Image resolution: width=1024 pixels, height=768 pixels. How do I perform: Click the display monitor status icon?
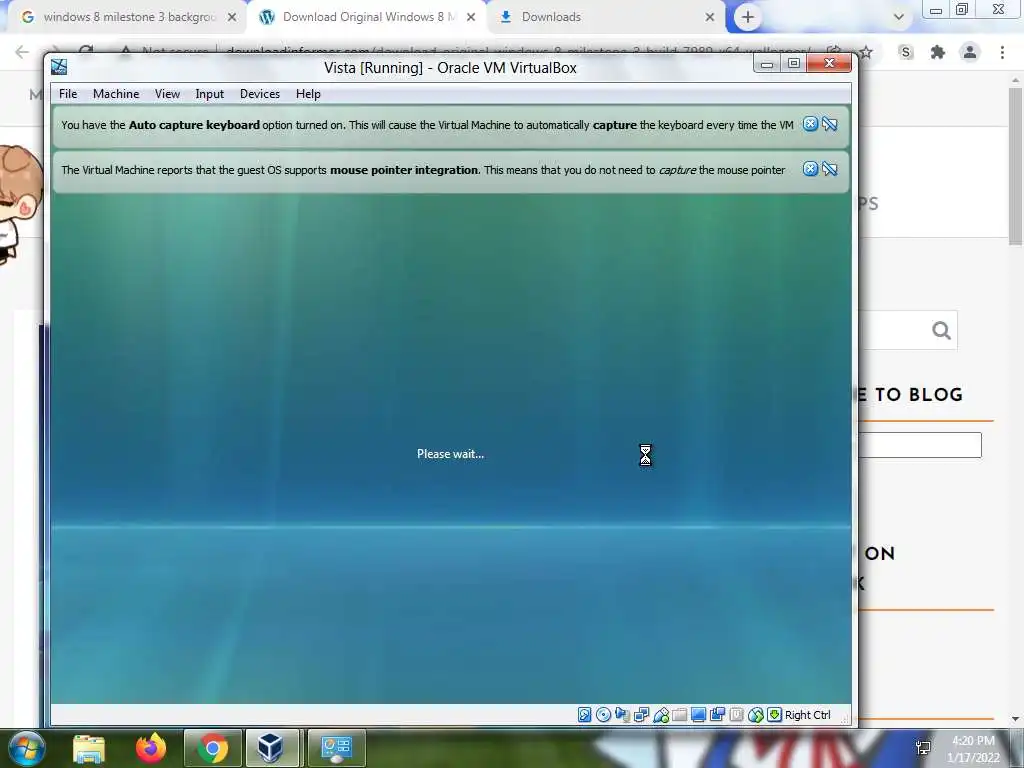point(698,715)
